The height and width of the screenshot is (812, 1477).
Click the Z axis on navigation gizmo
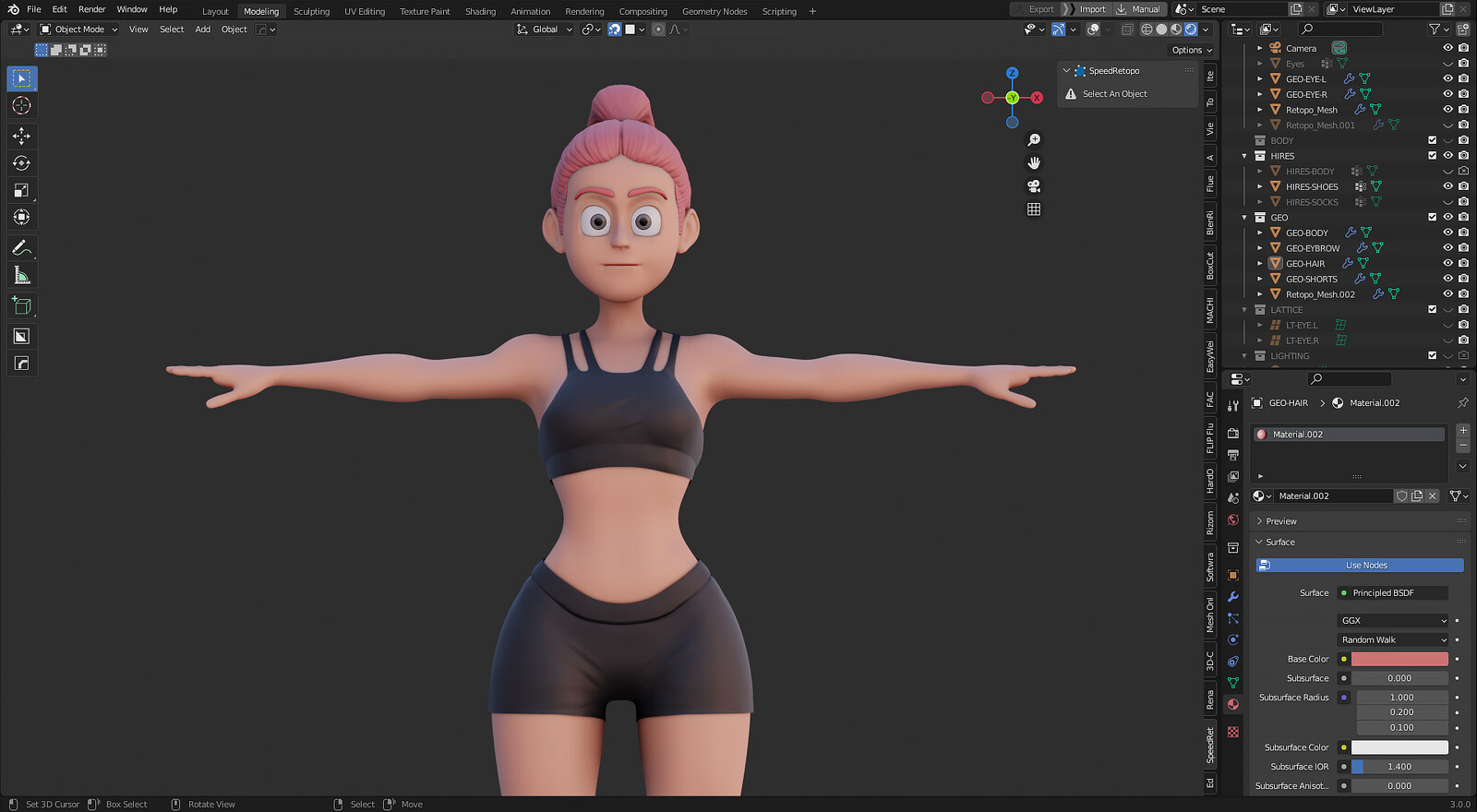pos(1013,73)
